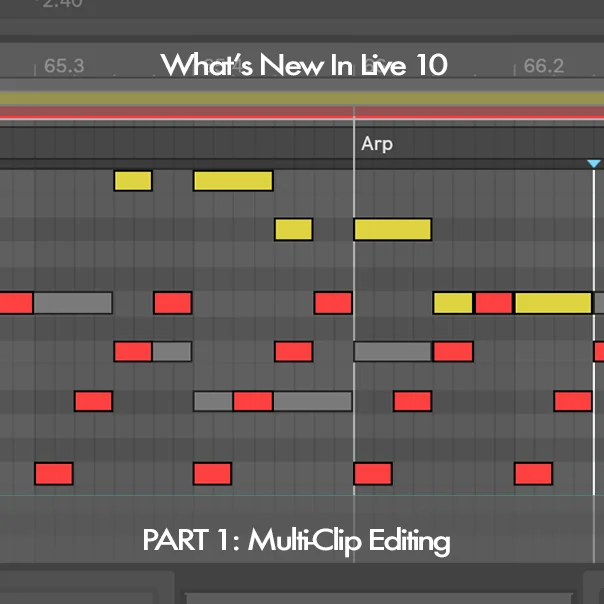Click the 65.3 ruler position
604x604 pixels.
[x=64, y=66]
